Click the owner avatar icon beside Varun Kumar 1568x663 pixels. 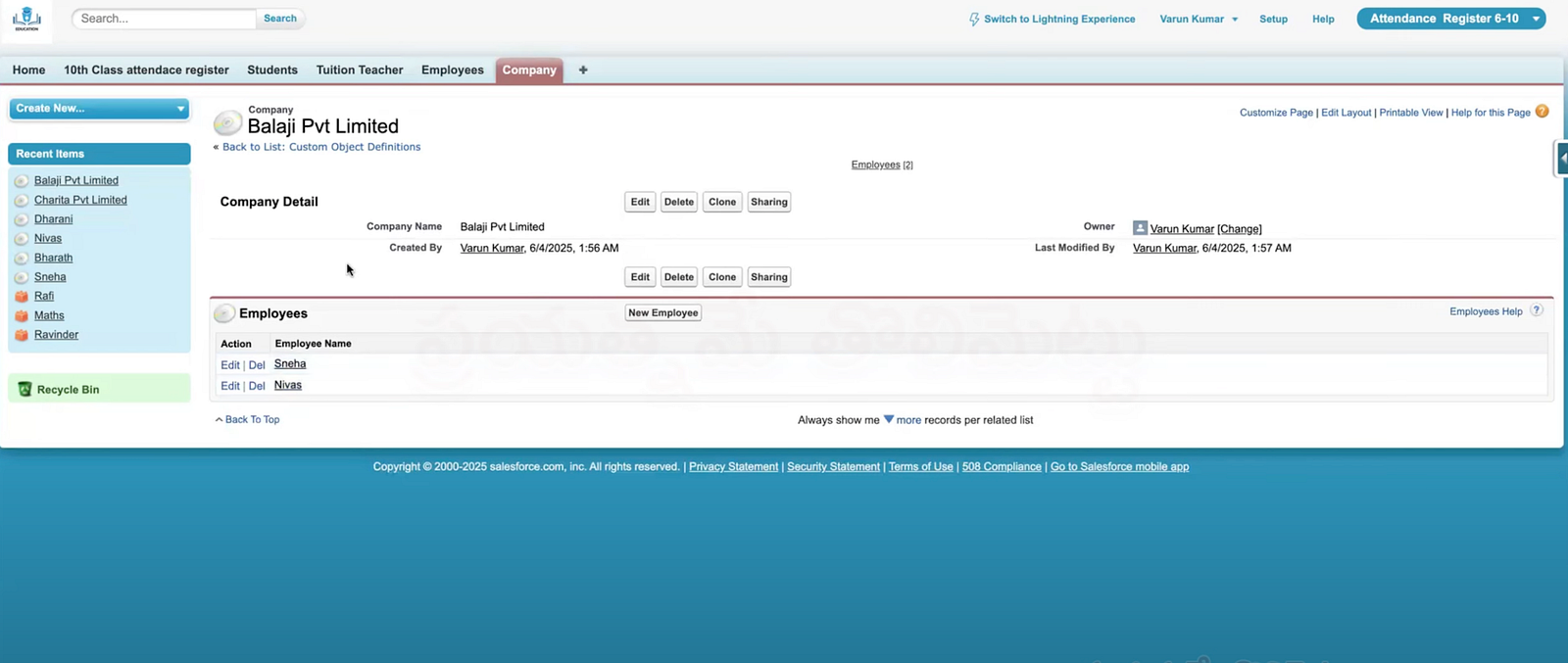pos(1140,228)
